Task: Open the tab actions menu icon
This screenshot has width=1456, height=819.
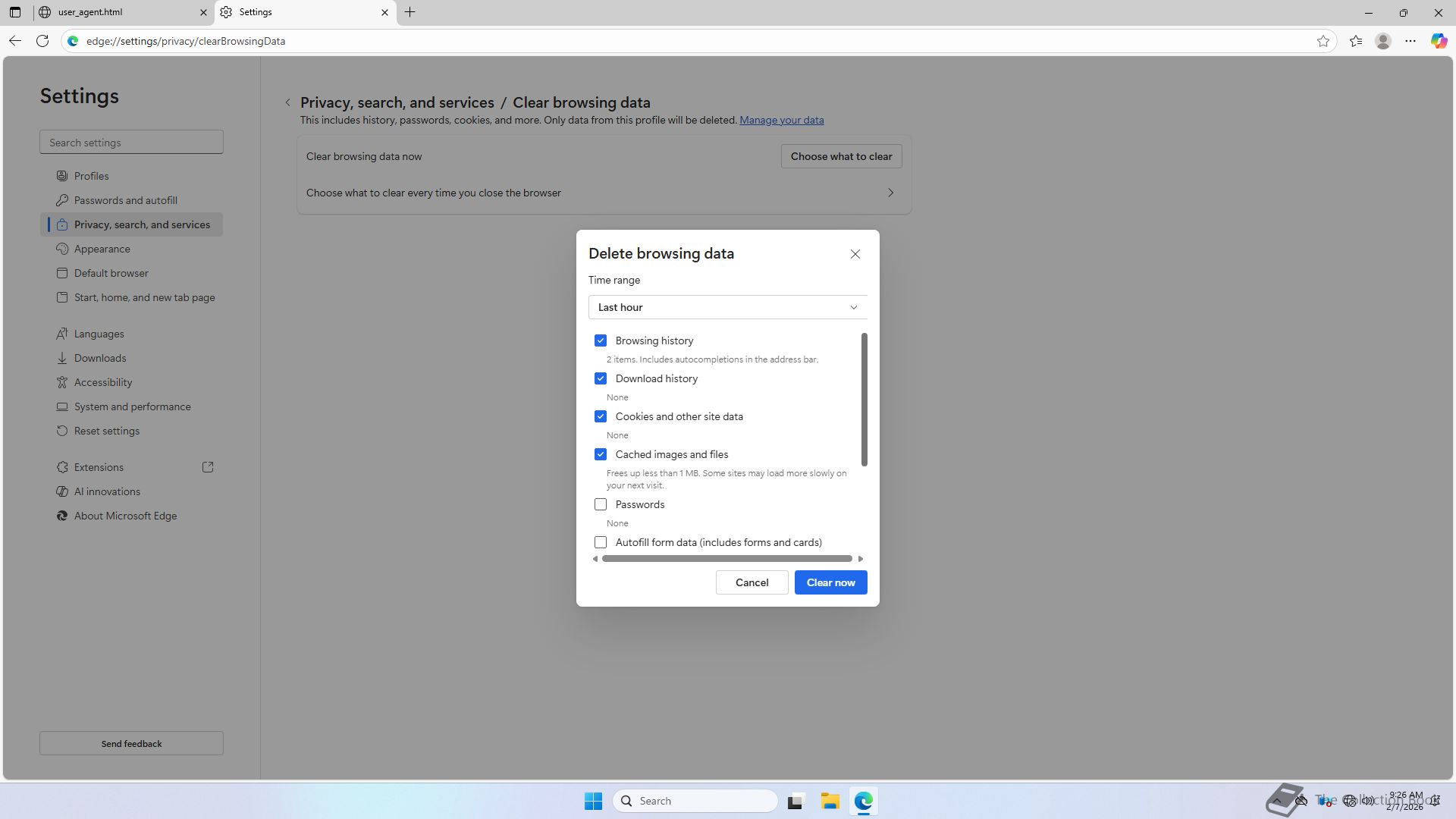Action: (x=15, y=12)
